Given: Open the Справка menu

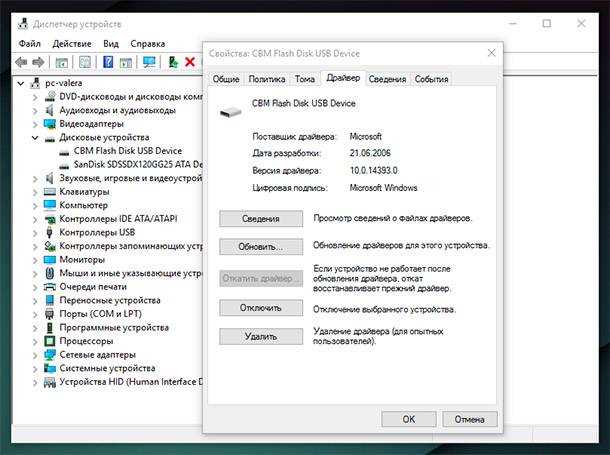Looking at the screenshot, I should point(148,44).
